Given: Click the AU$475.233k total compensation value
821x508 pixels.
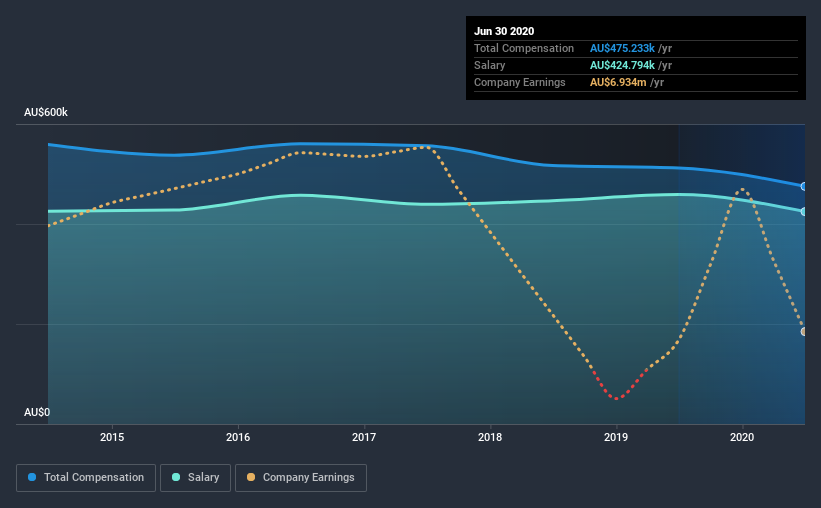Looking at the screenshot, I should click(622, 48).
